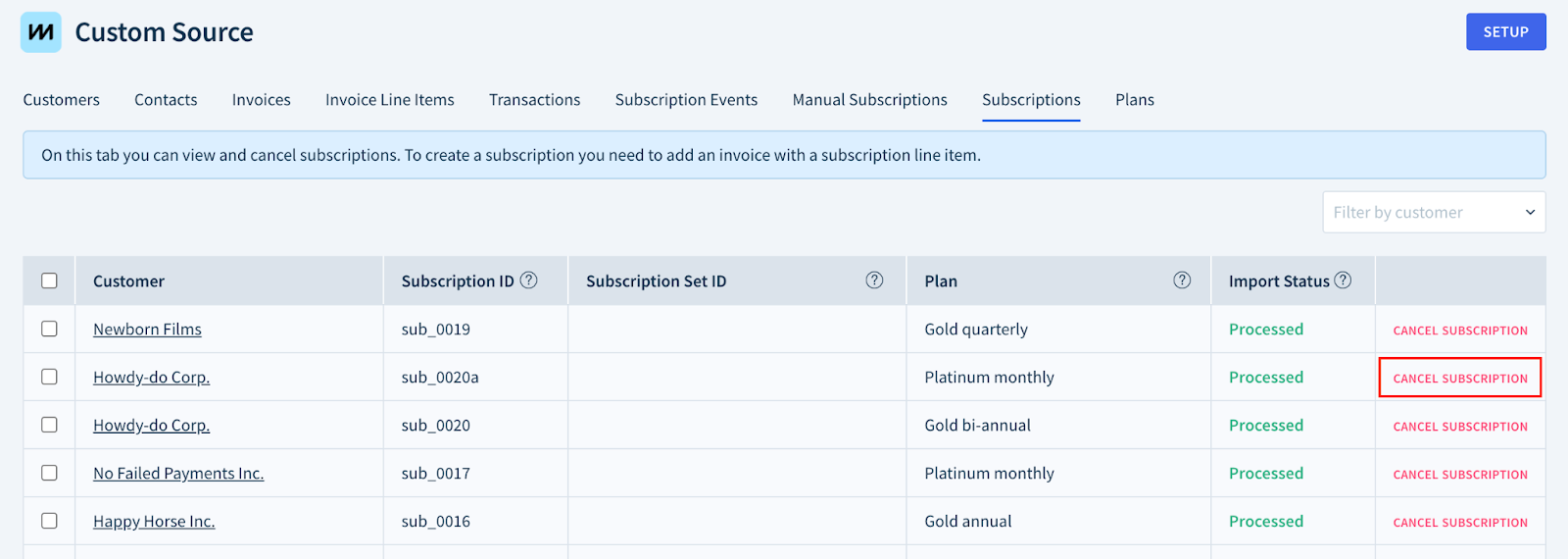Switch to Subscription Events tab

687,100
